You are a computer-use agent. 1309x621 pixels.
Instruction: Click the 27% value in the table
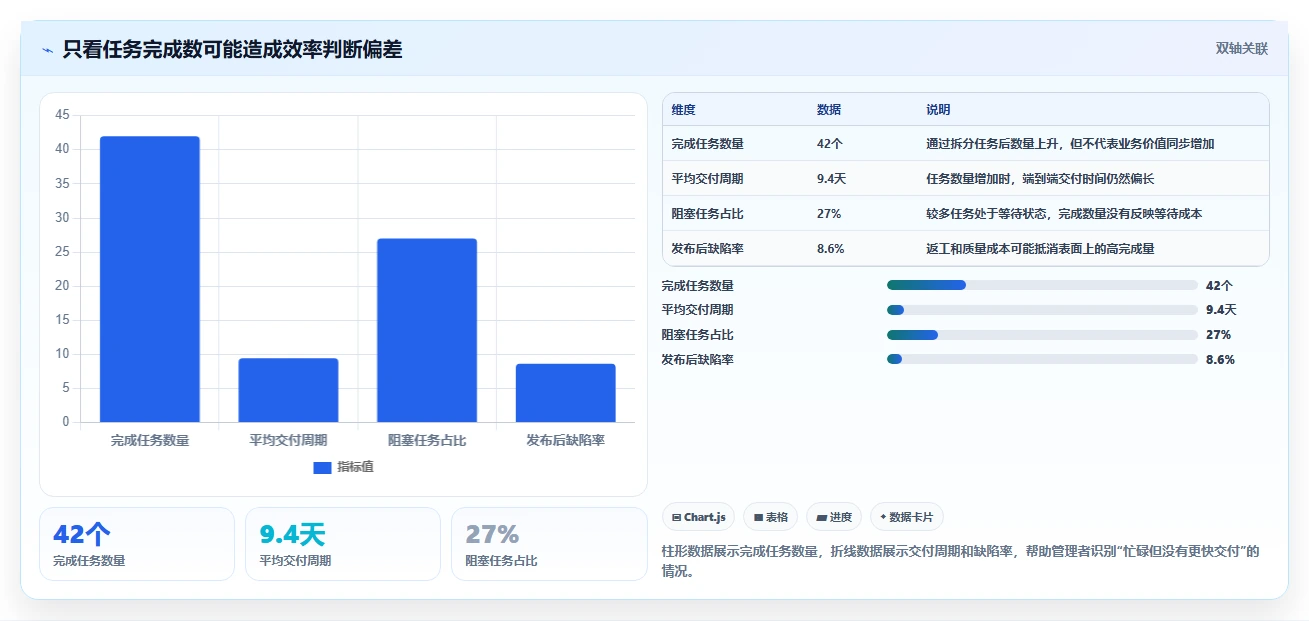(x=829, y=214)
